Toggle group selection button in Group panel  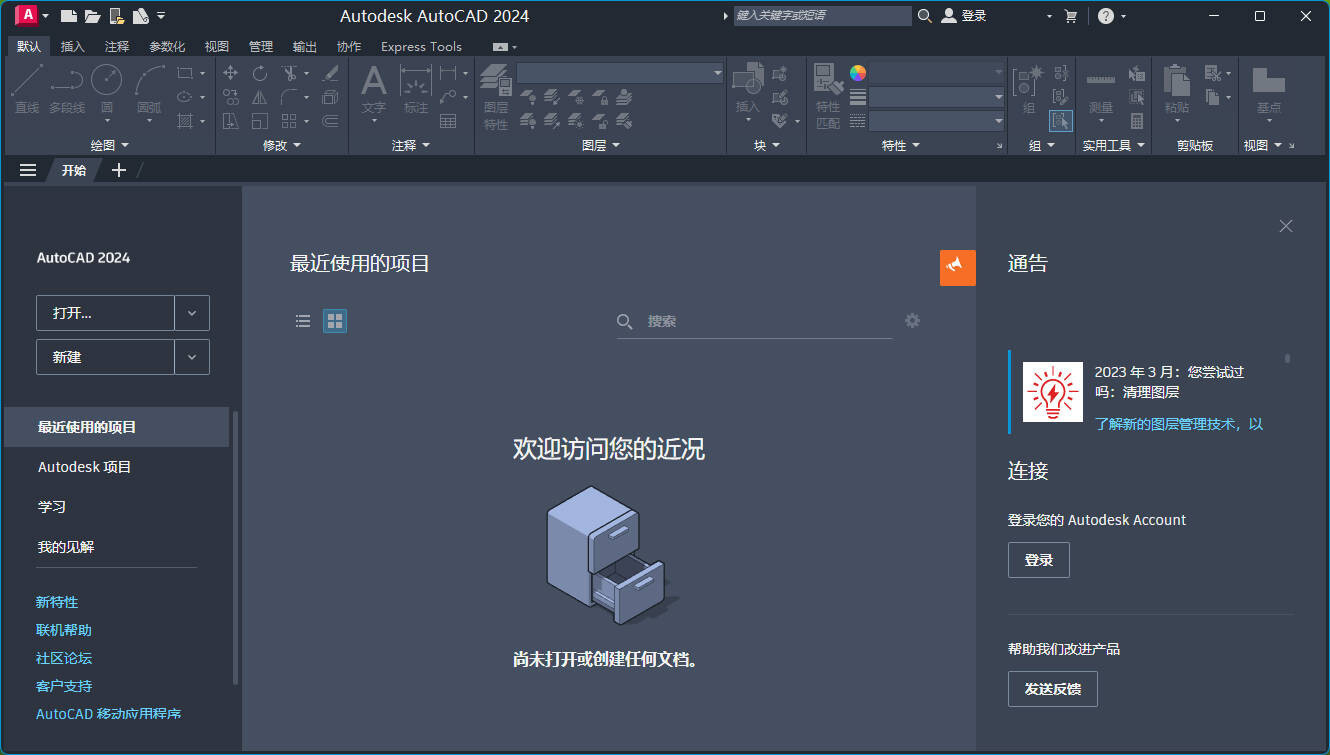tap(1061, 121)
